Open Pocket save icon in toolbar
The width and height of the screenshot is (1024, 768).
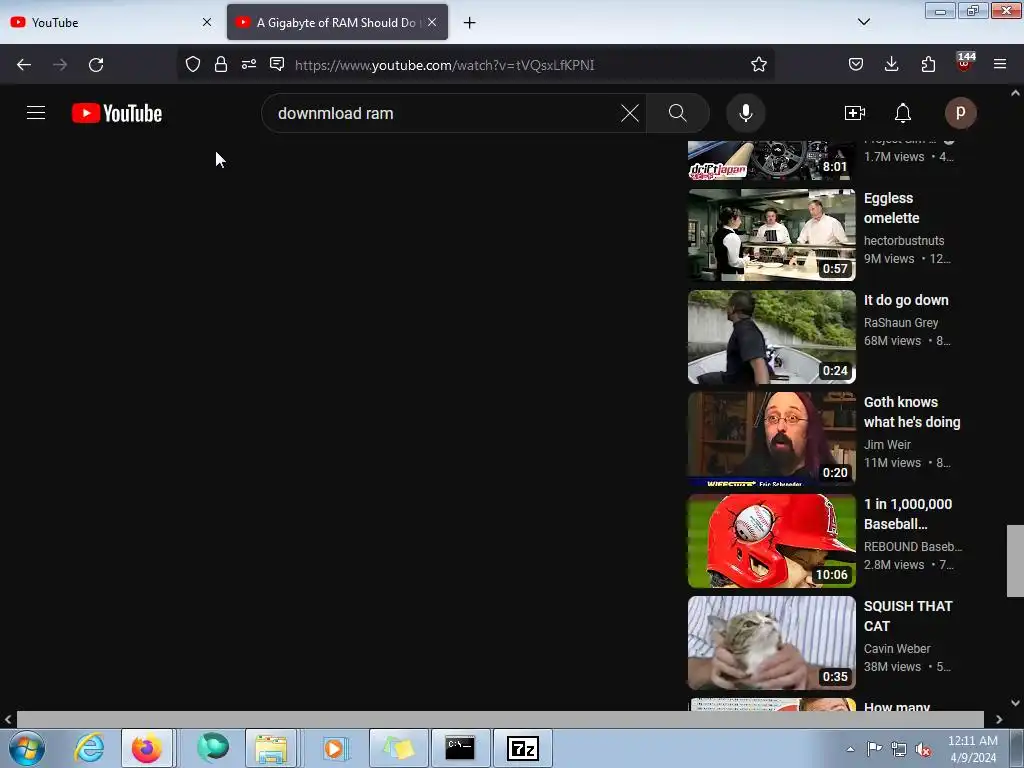tap(856, 64)
